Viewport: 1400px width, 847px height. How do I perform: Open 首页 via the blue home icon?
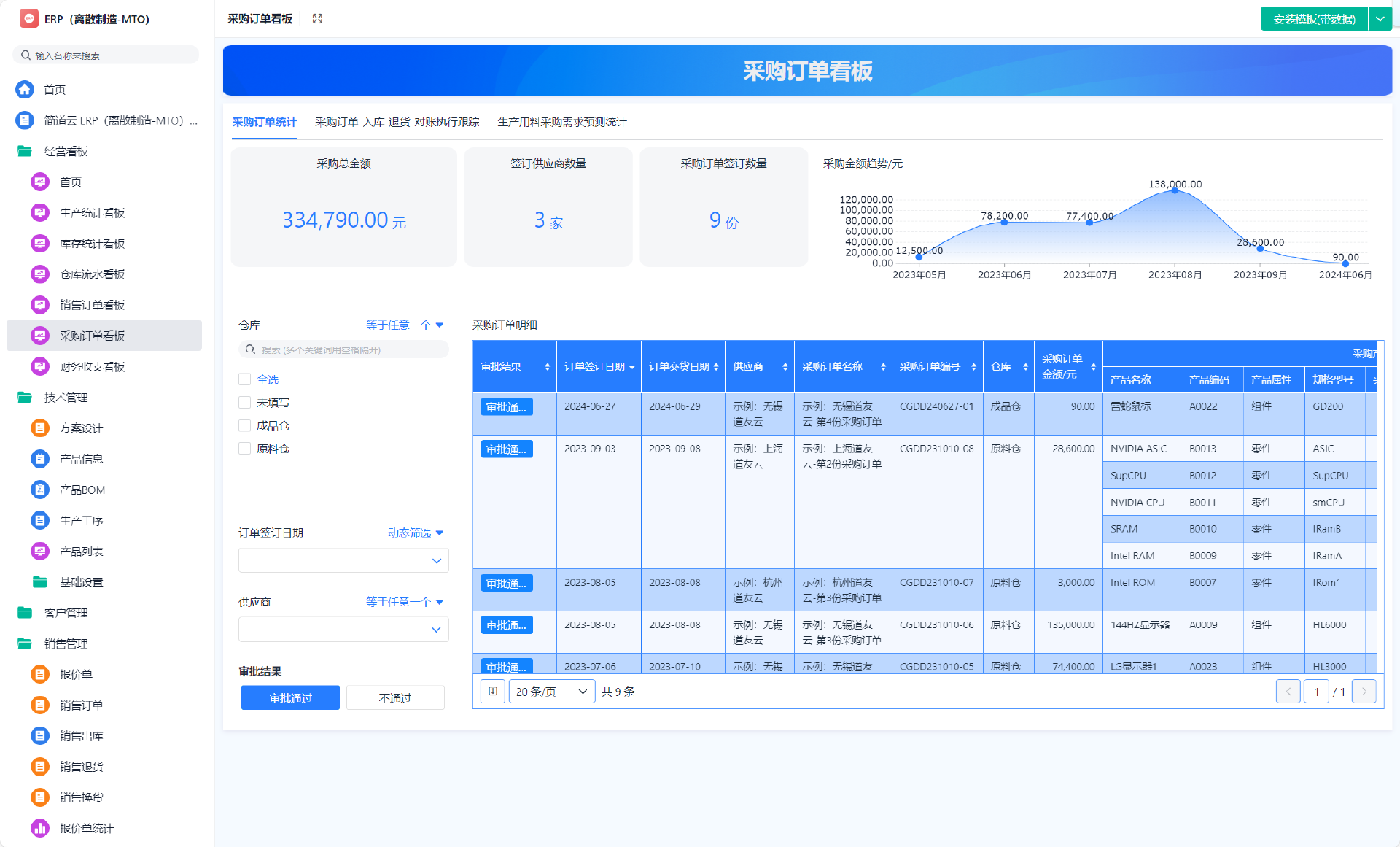pos(25,89)
